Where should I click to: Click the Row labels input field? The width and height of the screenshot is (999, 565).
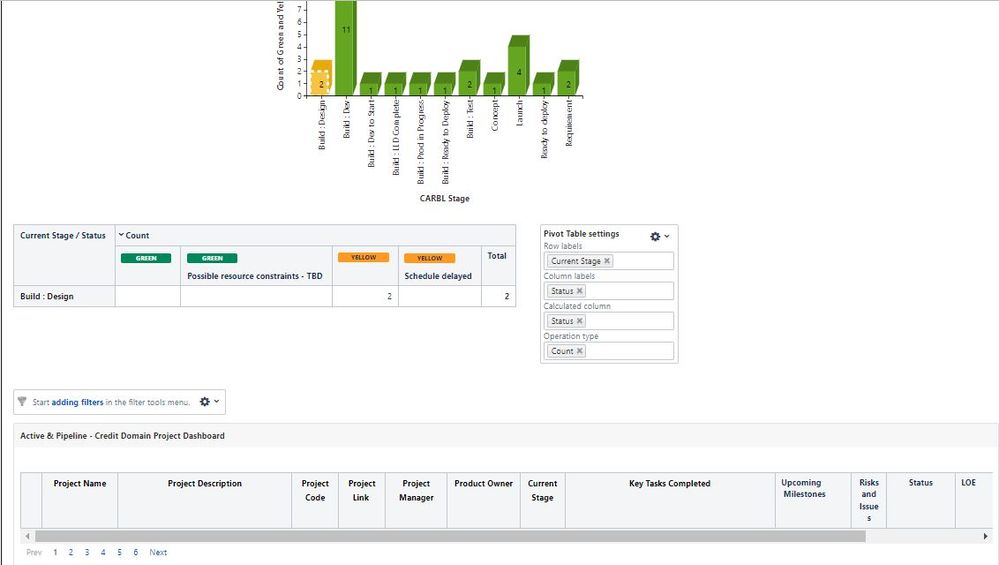[608, 261]
